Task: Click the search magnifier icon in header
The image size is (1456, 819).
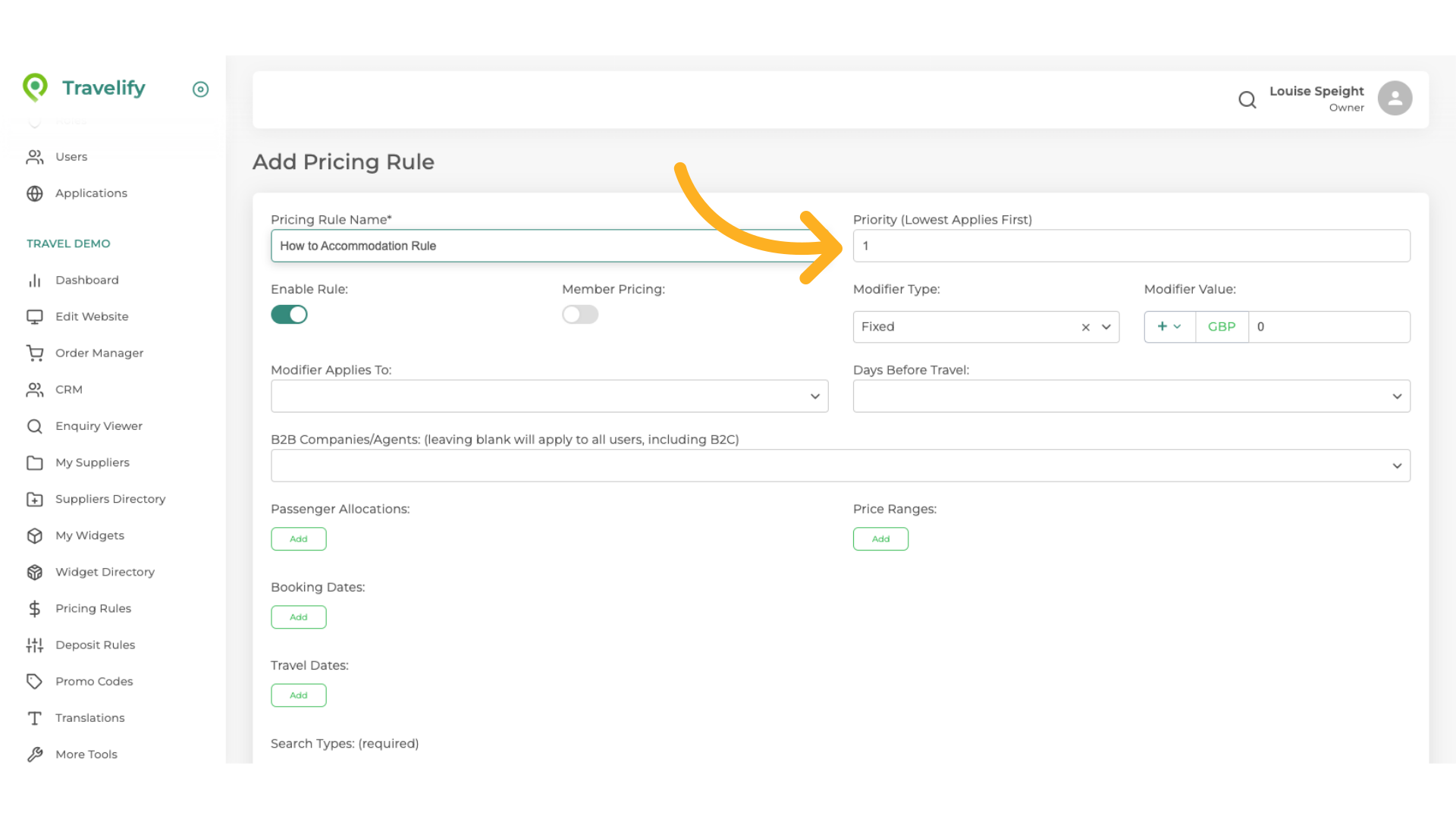Action: 1247,99
